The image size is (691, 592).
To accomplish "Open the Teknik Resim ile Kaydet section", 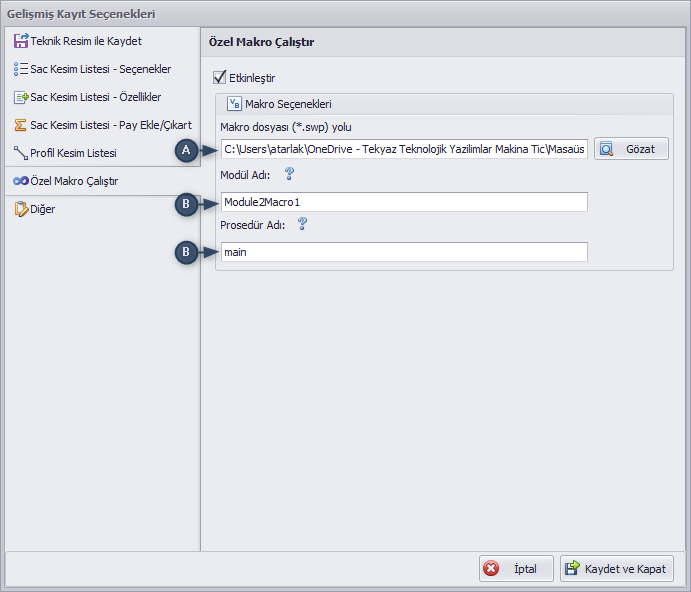I will click(x=102, y=41).
